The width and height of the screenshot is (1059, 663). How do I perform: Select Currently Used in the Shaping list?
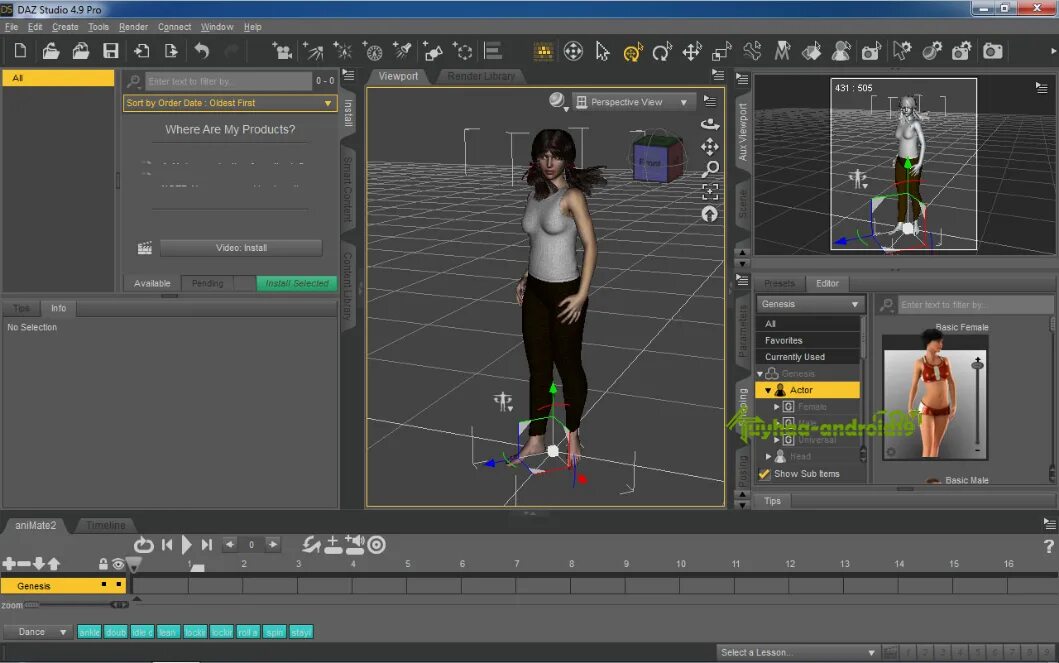(808, 357)
